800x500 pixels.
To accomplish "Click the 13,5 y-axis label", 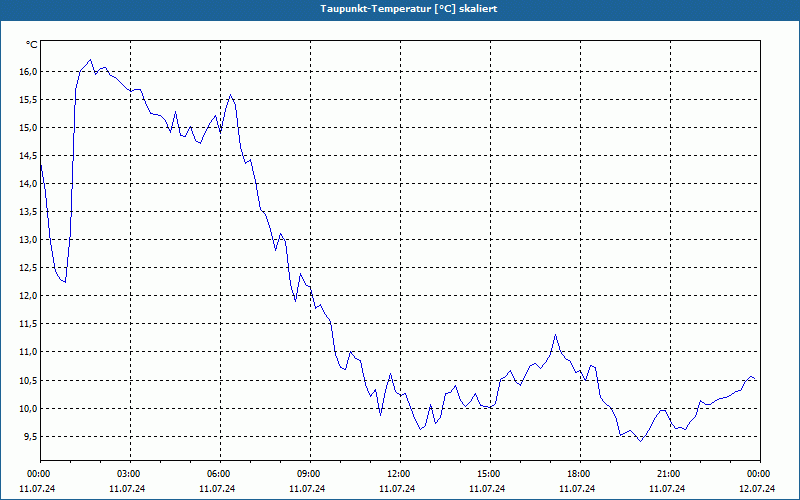I will click(x=29, y=212).
